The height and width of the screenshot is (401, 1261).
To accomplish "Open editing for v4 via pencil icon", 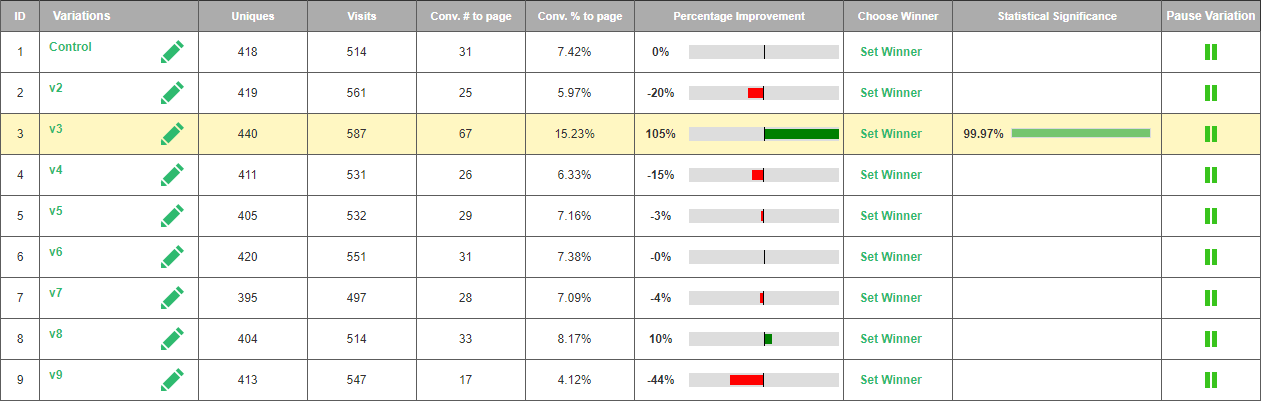I will tap(172, 175).
